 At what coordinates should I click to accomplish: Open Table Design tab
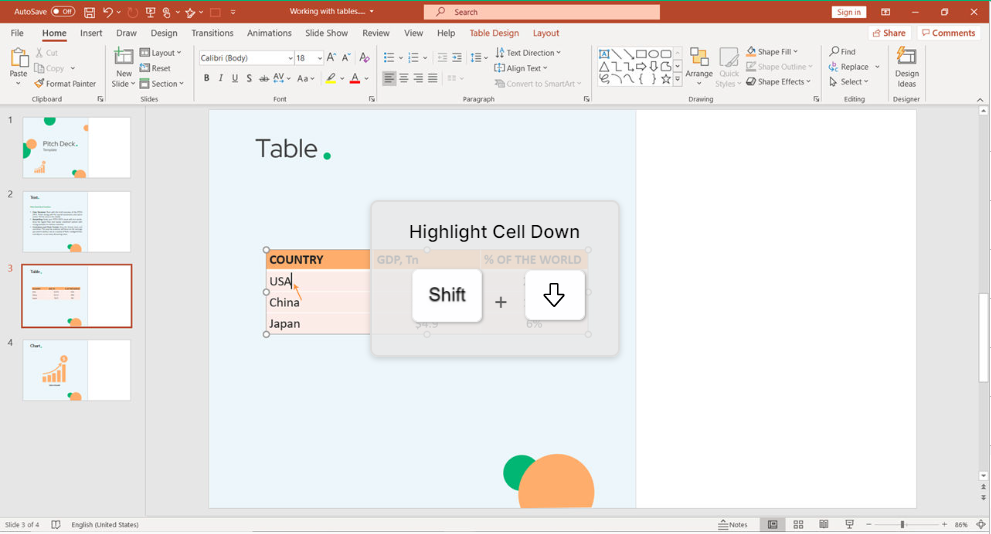494,33
